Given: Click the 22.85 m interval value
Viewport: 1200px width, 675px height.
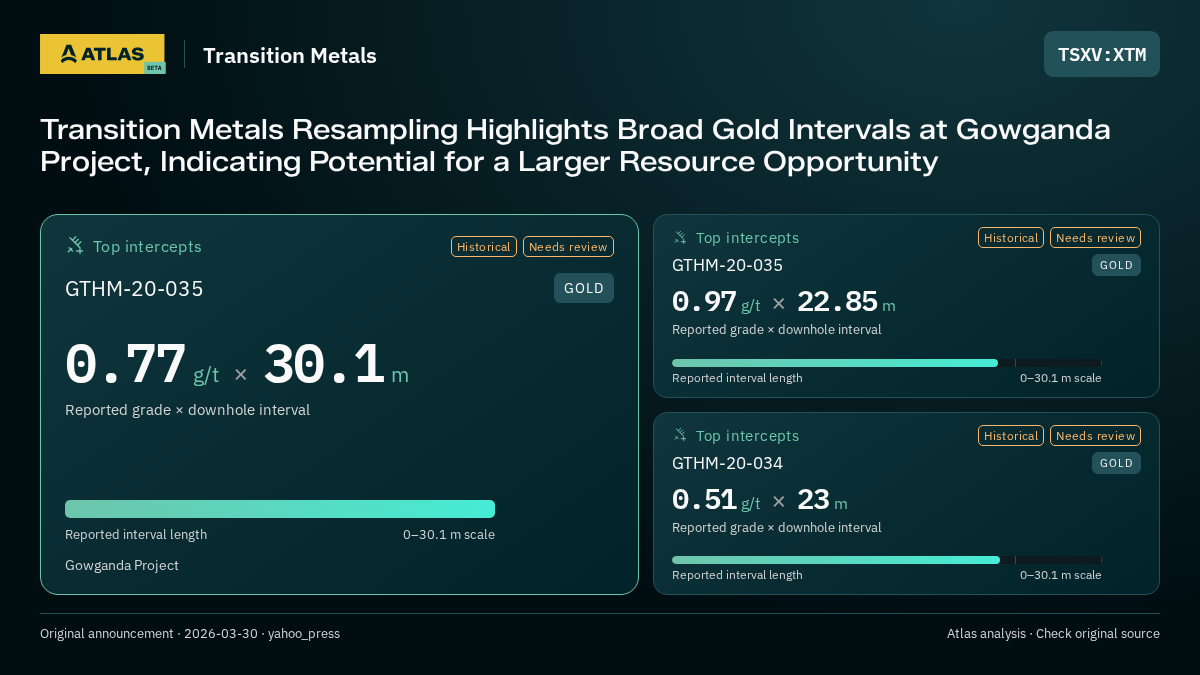Looking at the screenshot, I should point(846,302).
